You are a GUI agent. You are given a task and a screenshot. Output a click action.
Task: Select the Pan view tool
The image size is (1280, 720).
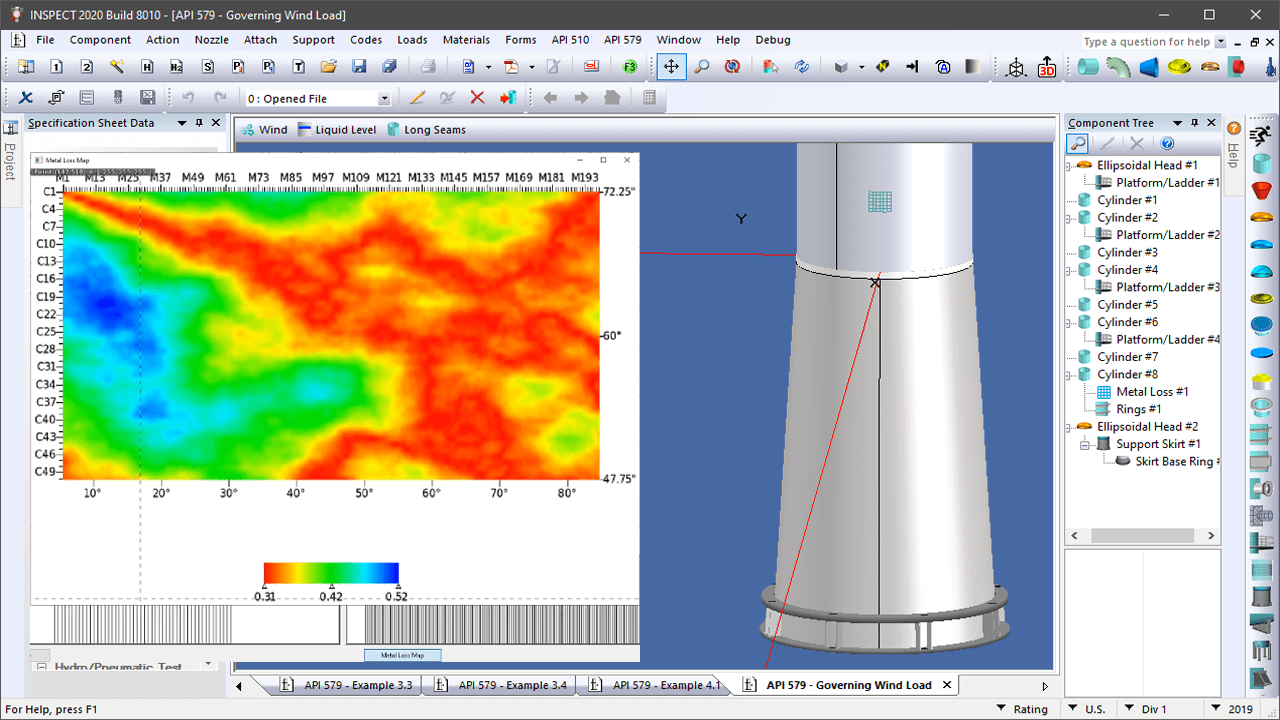[671, 68]
